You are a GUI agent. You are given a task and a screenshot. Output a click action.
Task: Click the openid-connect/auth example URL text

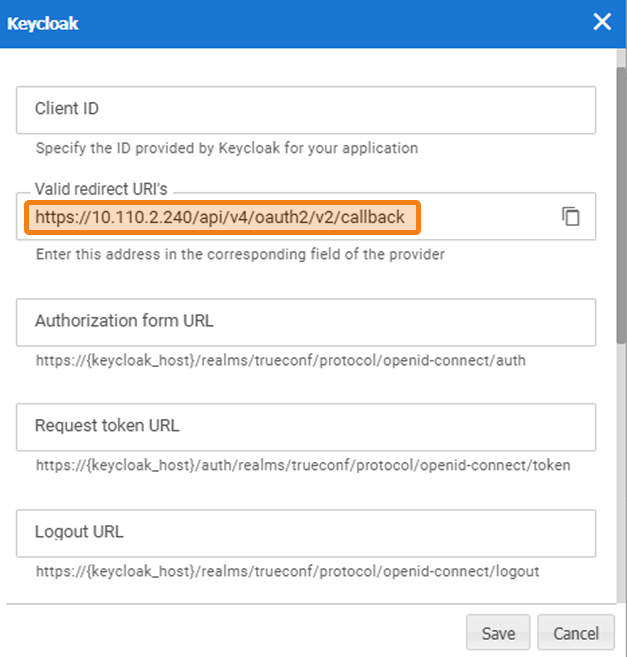[281, 360]
